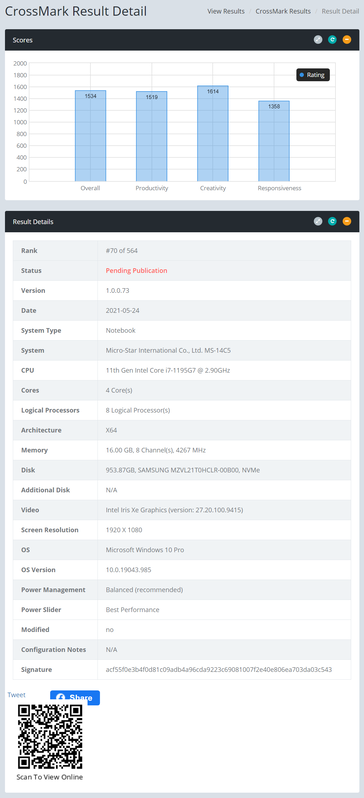The height and width of the screenshot is (798, 364).
Task: Click the Notebook system type value
Action: pyautogui.click(x=121, y=330)
